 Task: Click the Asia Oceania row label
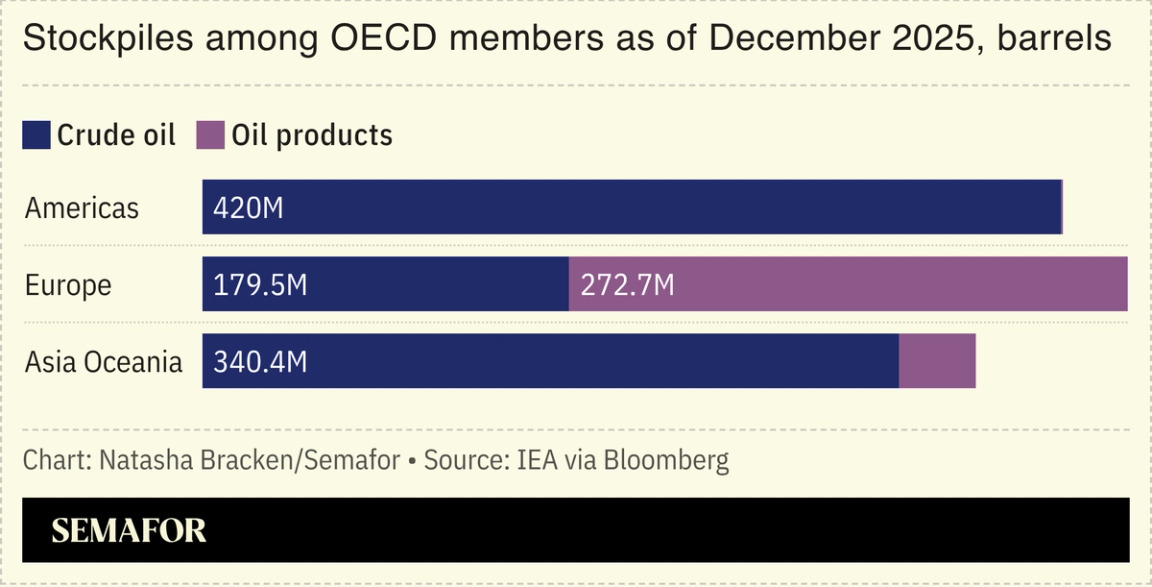tap(104, 361)
